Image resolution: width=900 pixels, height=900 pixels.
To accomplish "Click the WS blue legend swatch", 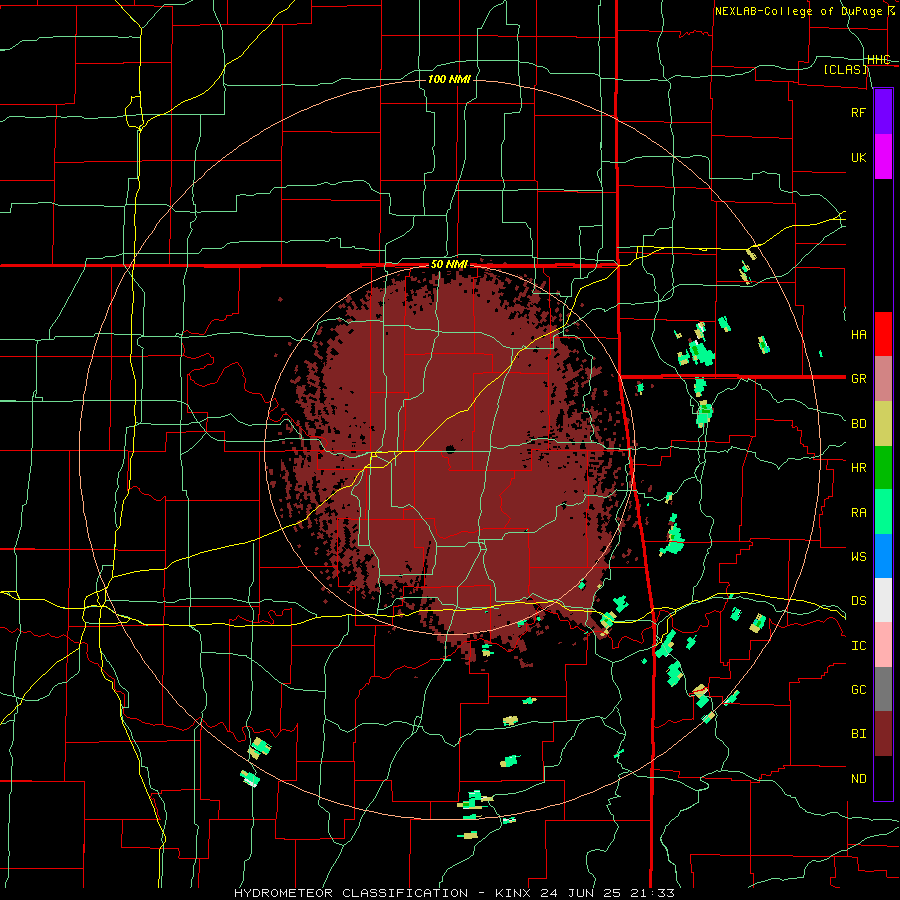I will [883, 556].
